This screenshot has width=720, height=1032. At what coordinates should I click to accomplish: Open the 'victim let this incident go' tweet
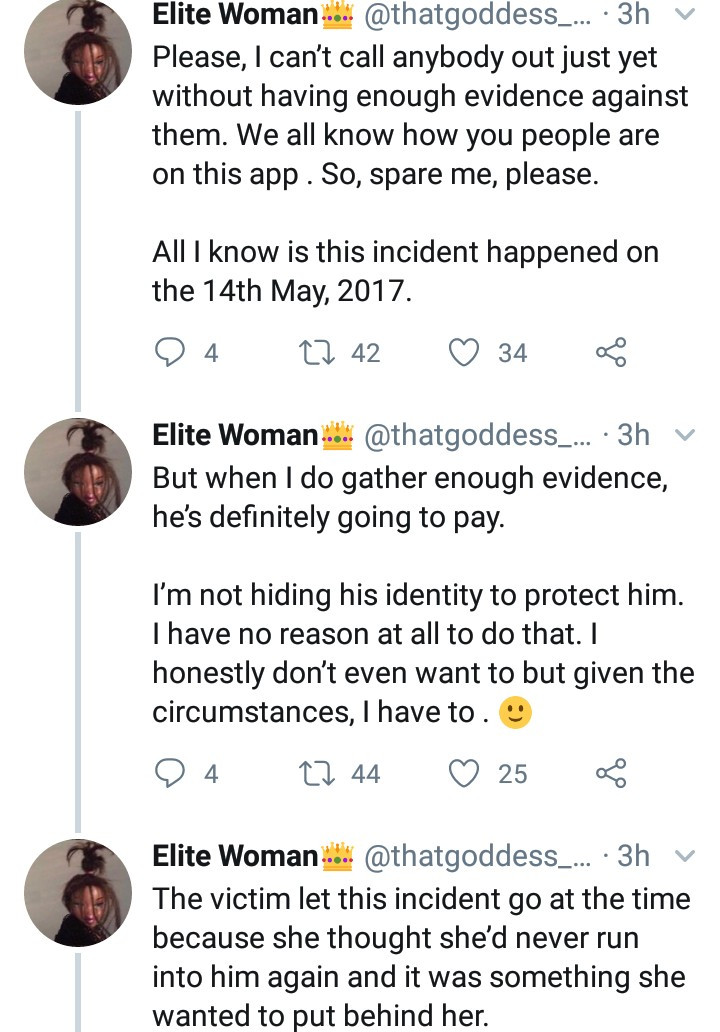pyautogui.click(x=420, y=957)
